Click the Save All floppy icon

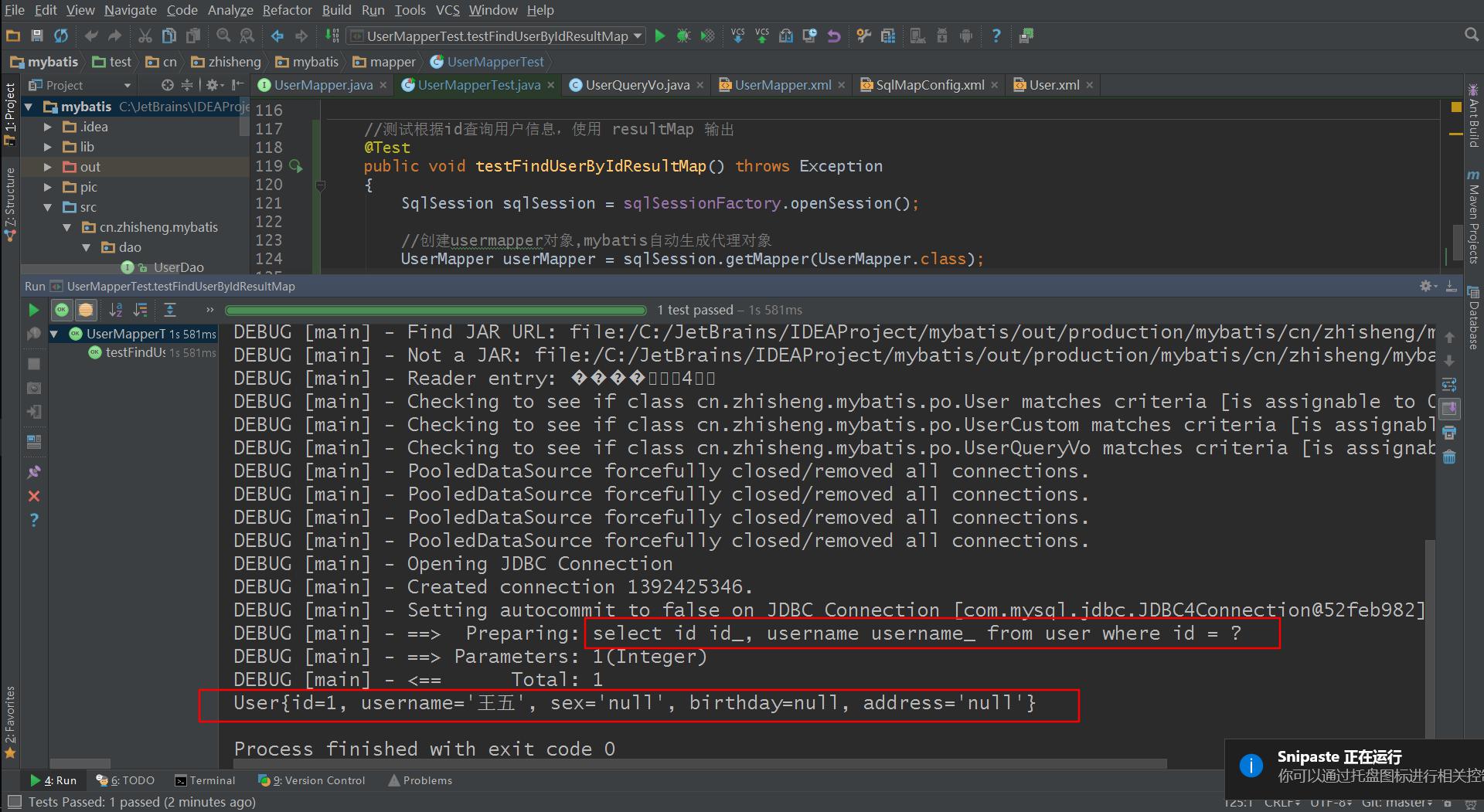point(36,36)
